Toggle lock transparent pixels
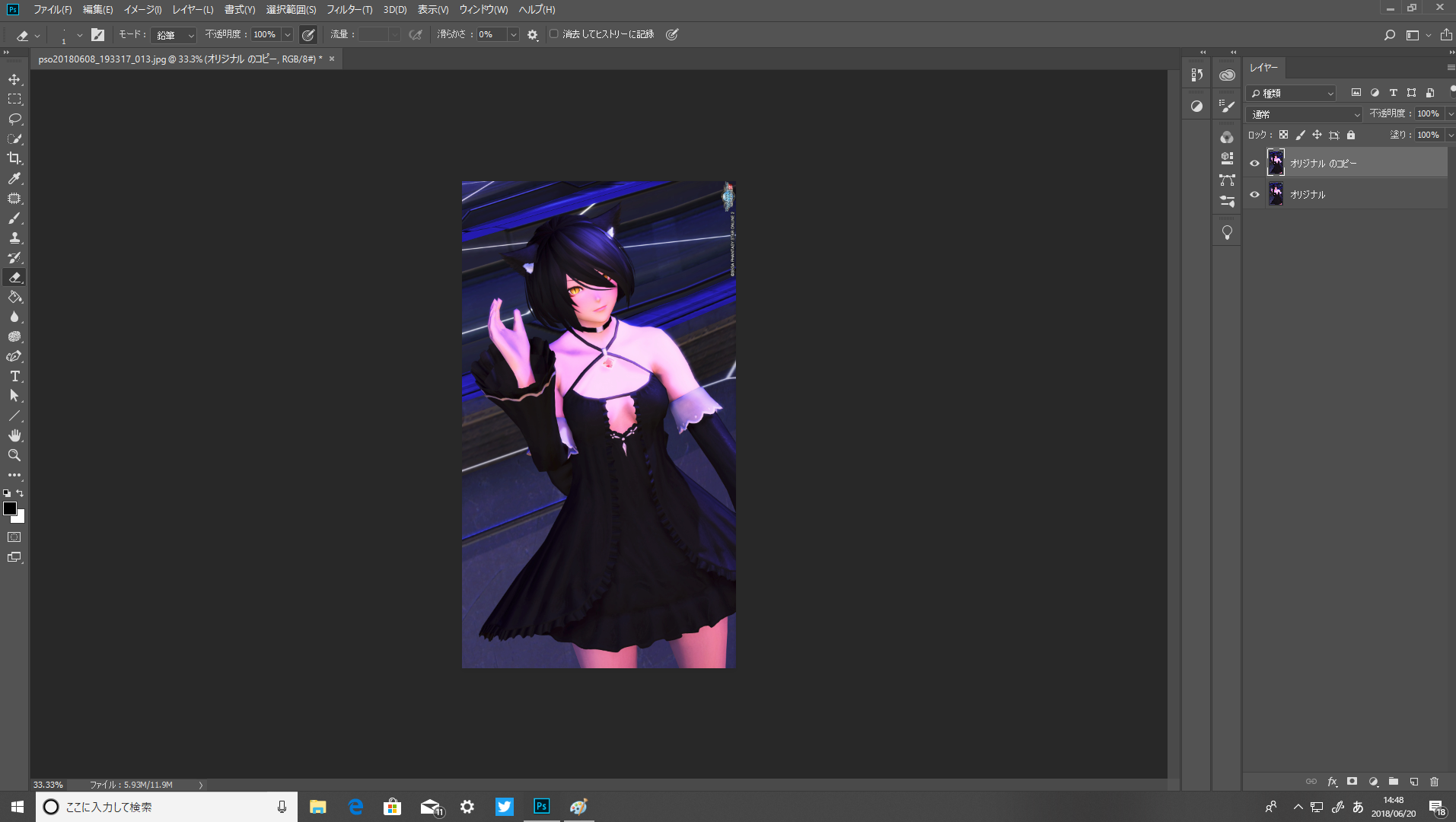The image size is (1456, 822). 1283,135
